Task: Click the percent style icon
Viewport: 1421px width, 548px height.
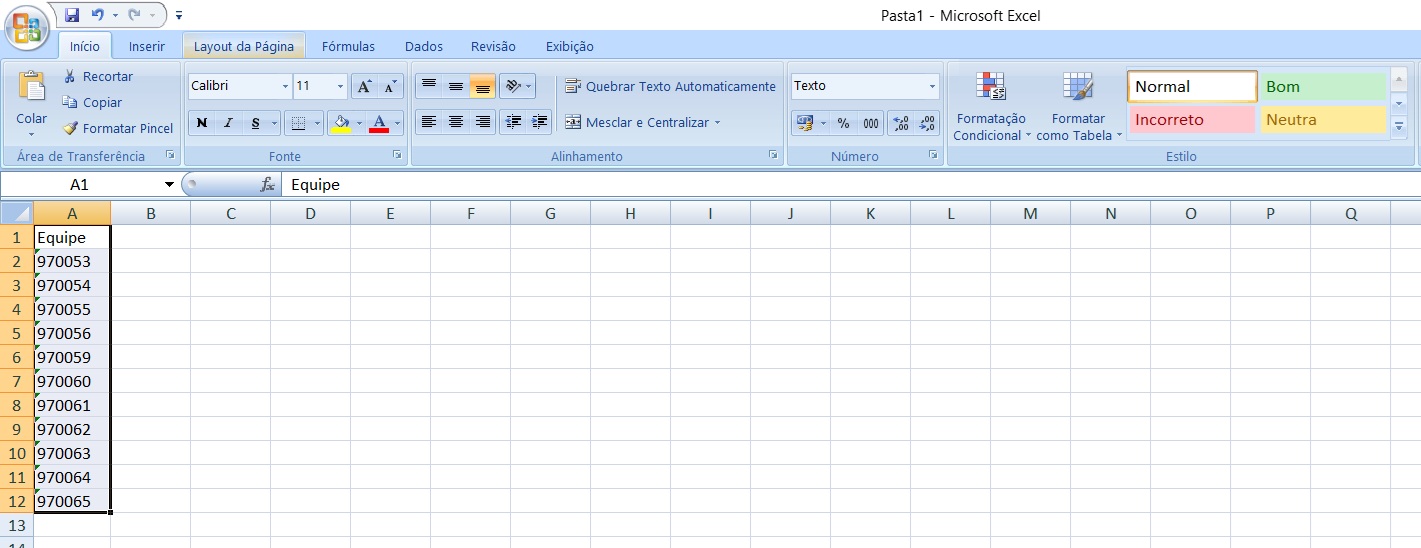Action: pyautogui.click(x=843, y=123)
